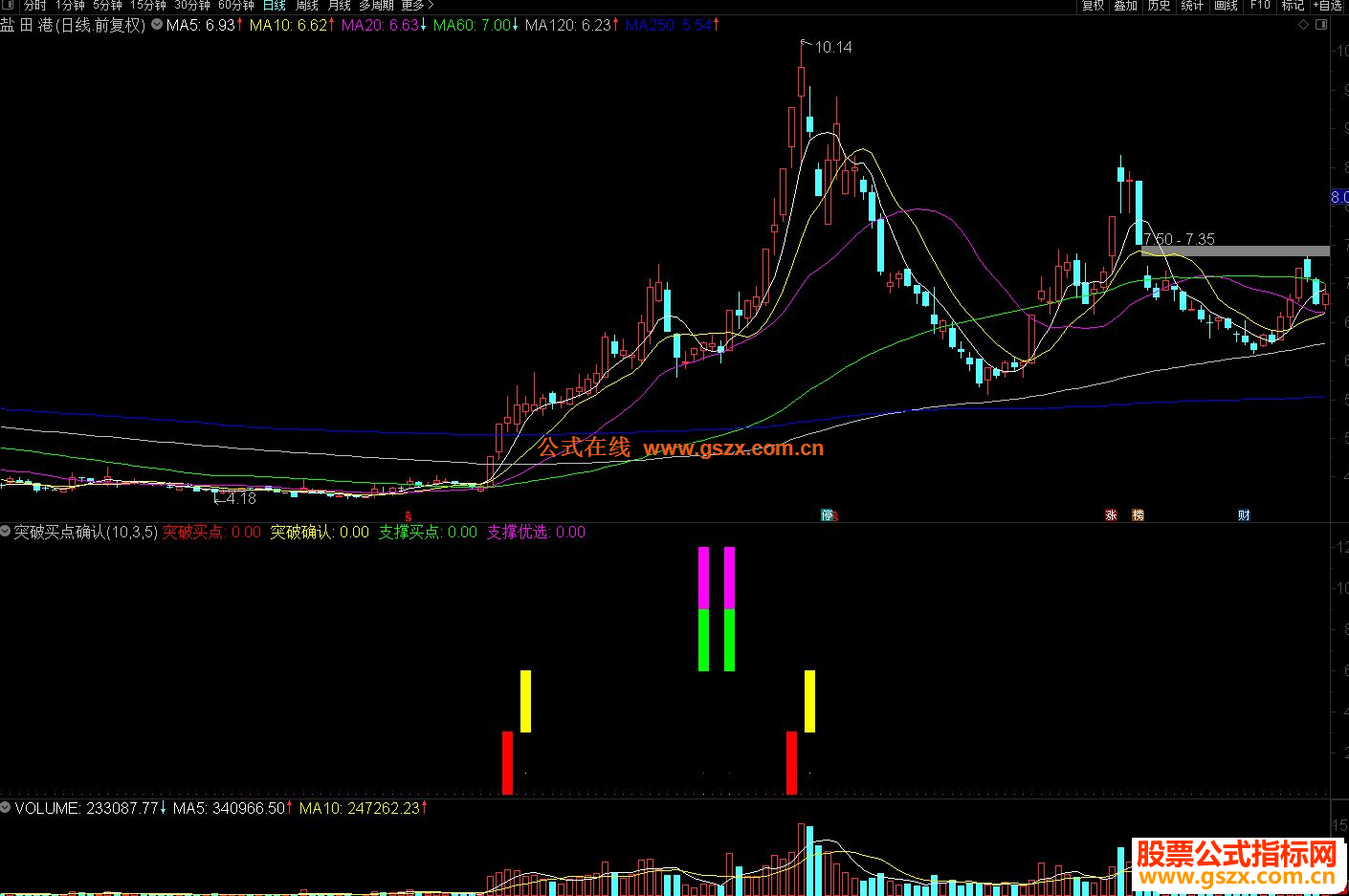
Task: Click the panel icon at top-left corner
Action: click(x=10, y=6)
